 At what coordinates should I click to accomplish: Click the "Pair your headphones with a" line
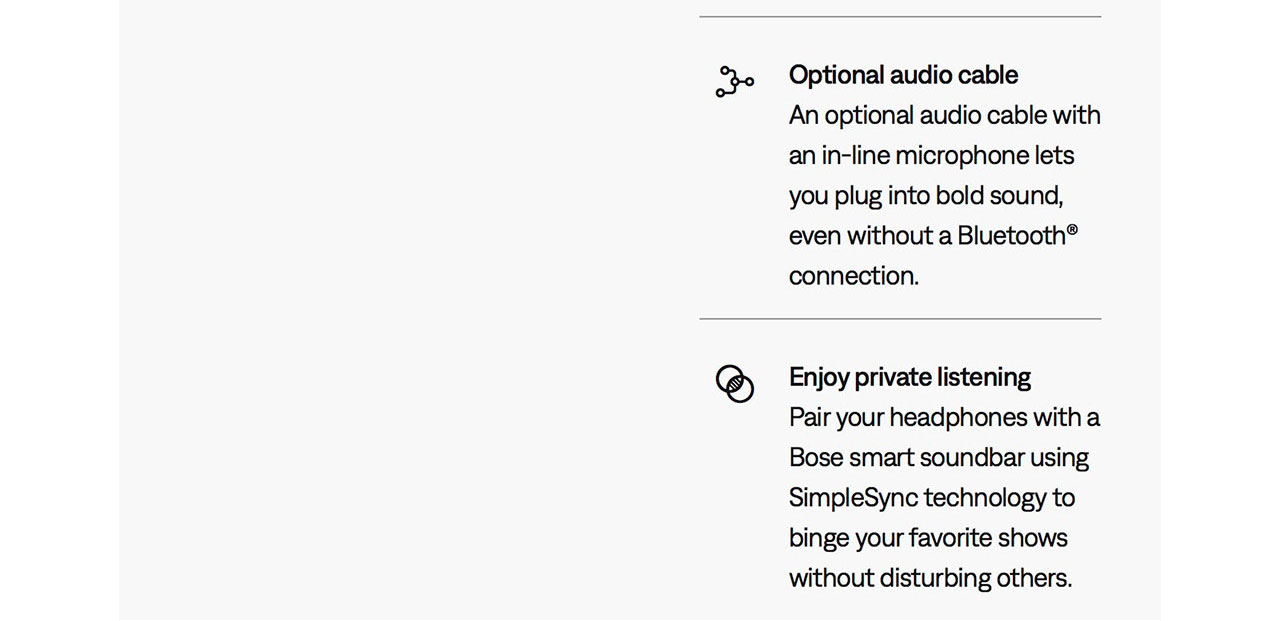[944, 418]
